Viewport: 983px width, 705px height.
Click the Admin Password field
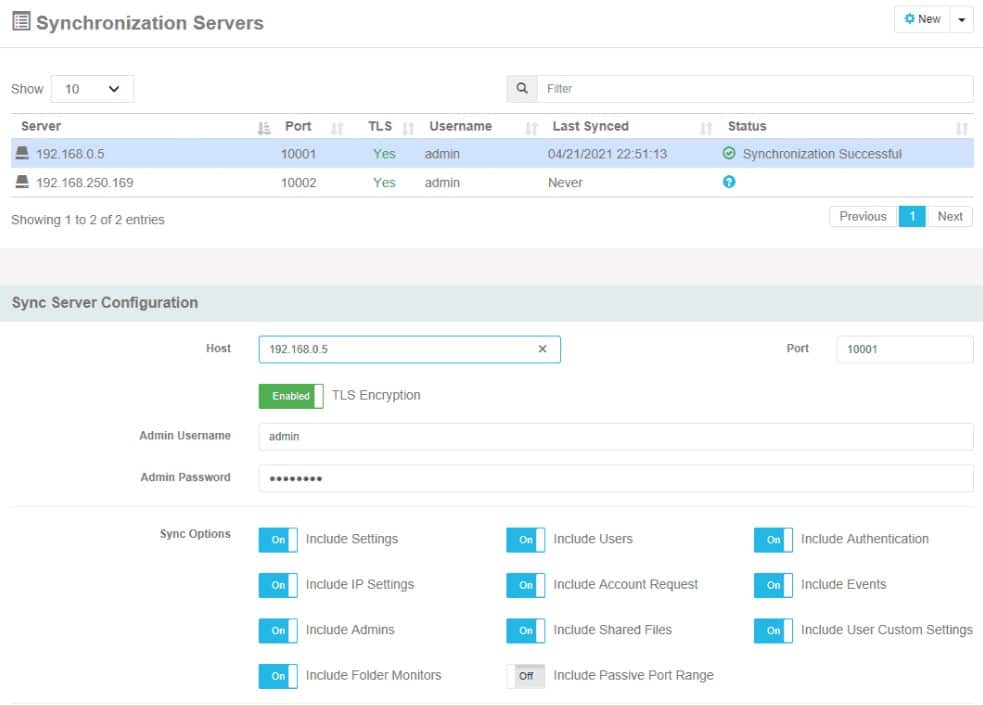pos(616,478)
